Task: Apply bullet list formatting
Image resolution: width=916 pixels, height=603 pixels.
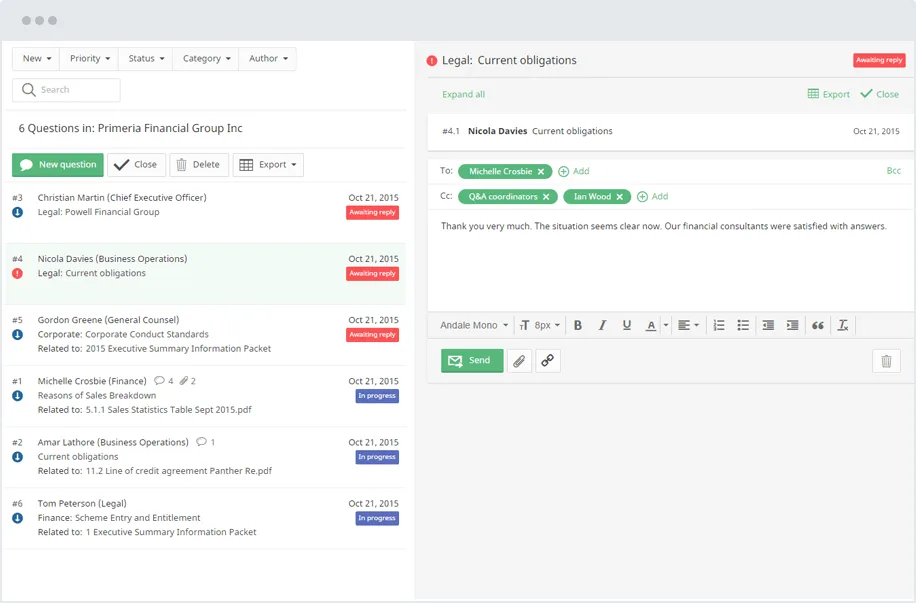Action: (x=743, y=324)
